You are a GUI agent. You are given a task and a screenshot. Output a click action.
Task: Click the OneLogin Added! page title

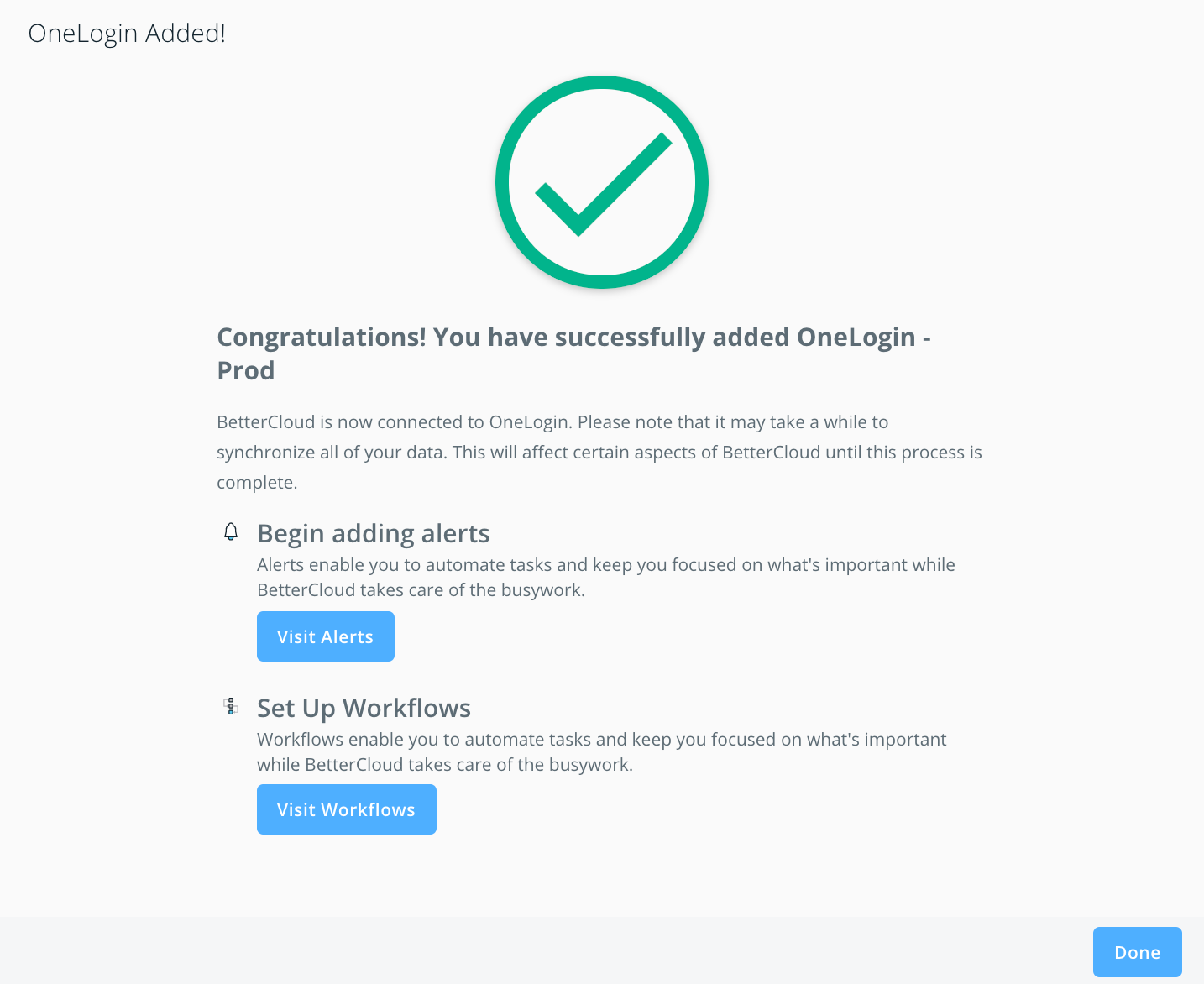(x=127, y=34)
